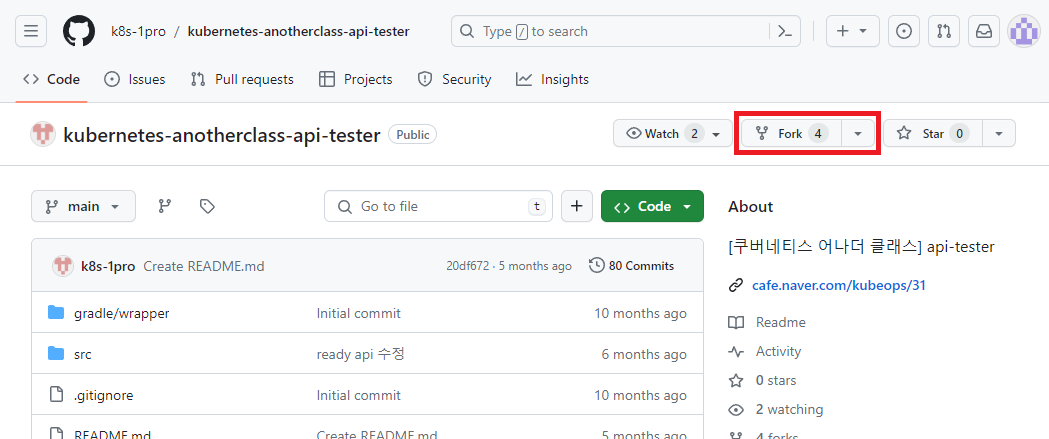Screen dimensions: 1049x439
Task: Fork the repository
Action: tap(791, 134)
